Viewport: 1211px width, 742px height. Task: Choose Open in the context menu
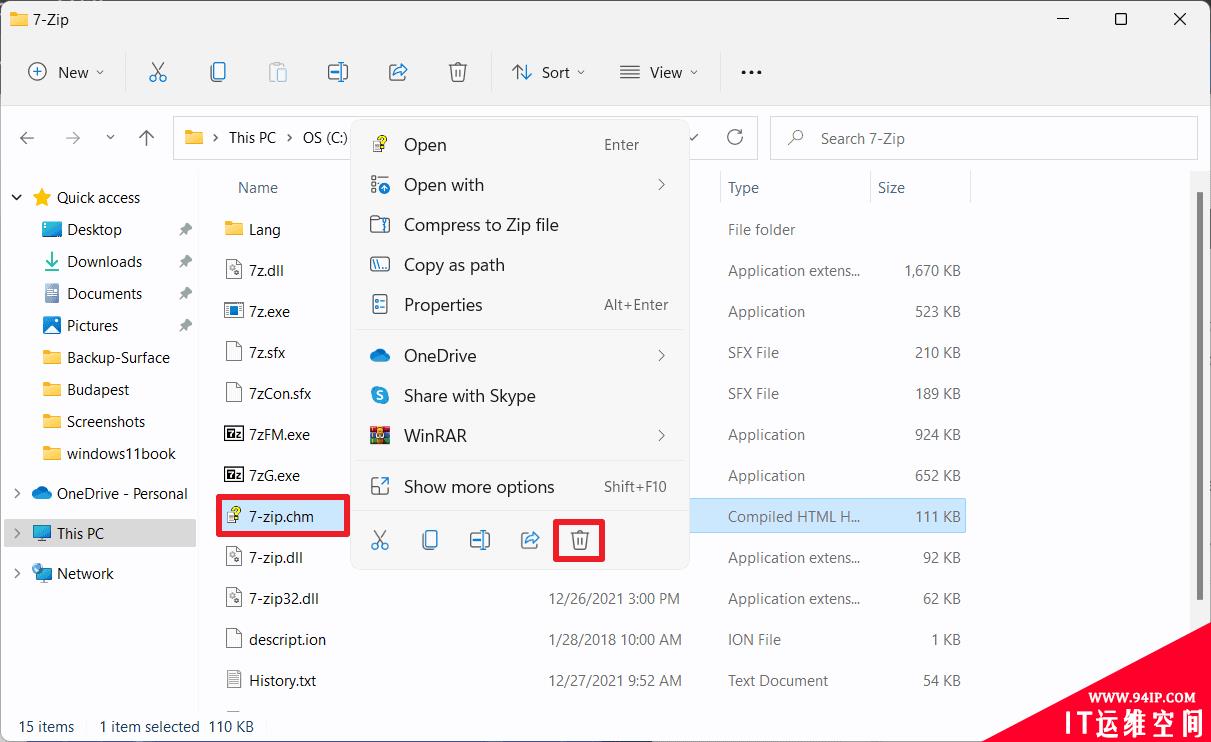pyautogui.click(x=520, y=145)
